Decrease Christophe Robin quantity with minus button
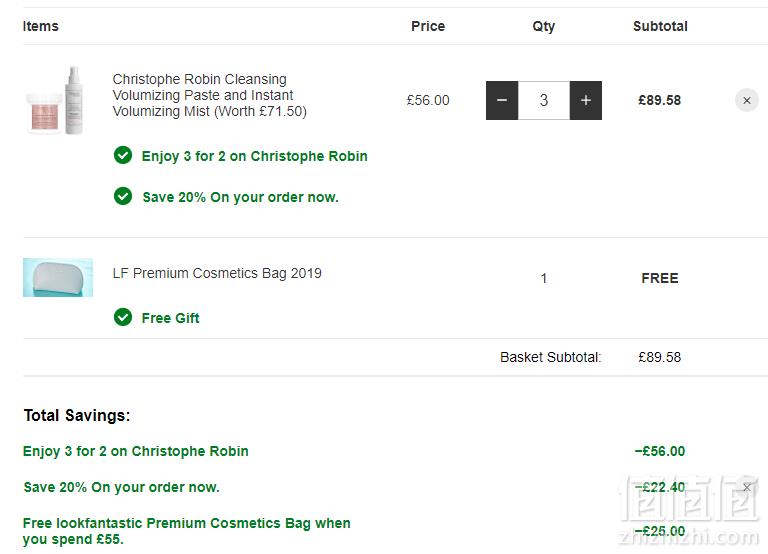768x554 pixels. tap(502, 100)
